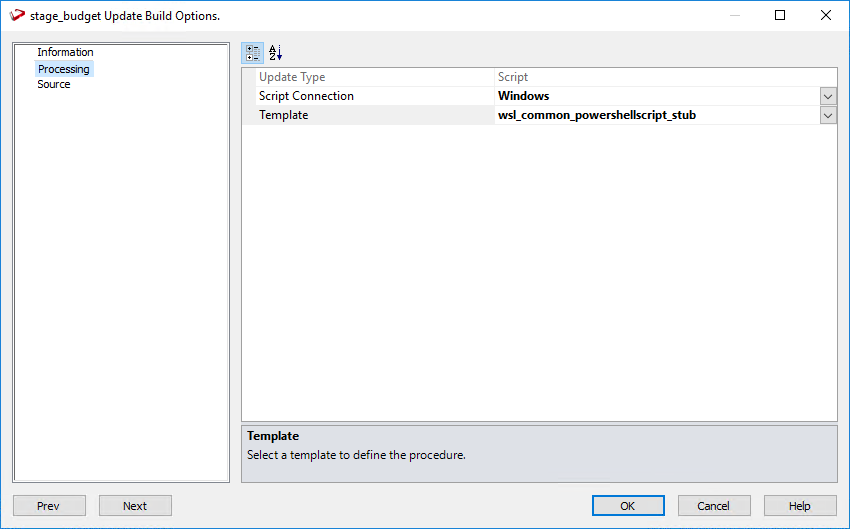Click the Script Connection property label
Screen dimensions: 852x529
[306, 96]
